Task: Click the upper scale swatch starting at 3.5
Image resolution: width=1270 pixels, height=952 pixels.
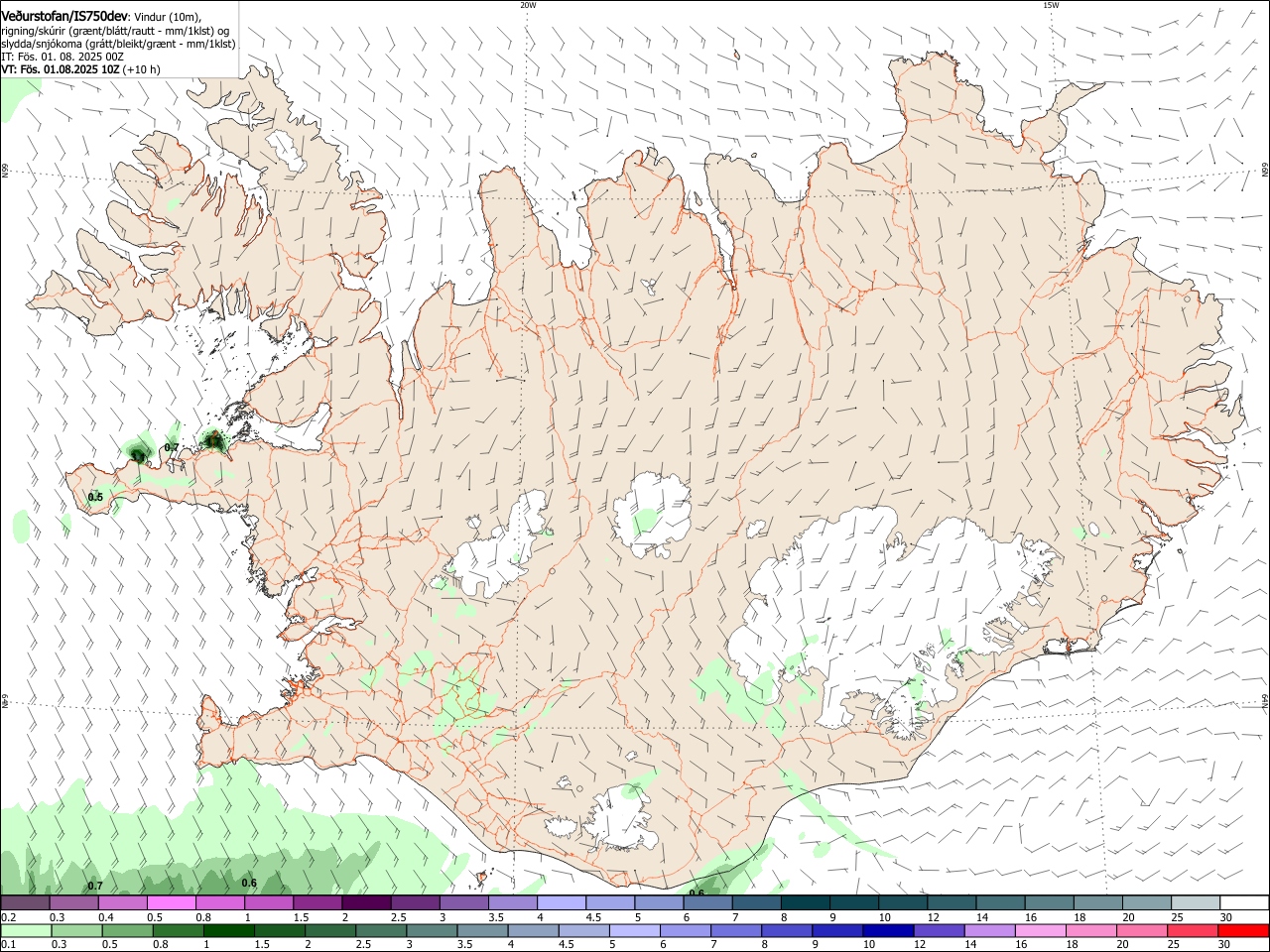Action: (513, 903)
